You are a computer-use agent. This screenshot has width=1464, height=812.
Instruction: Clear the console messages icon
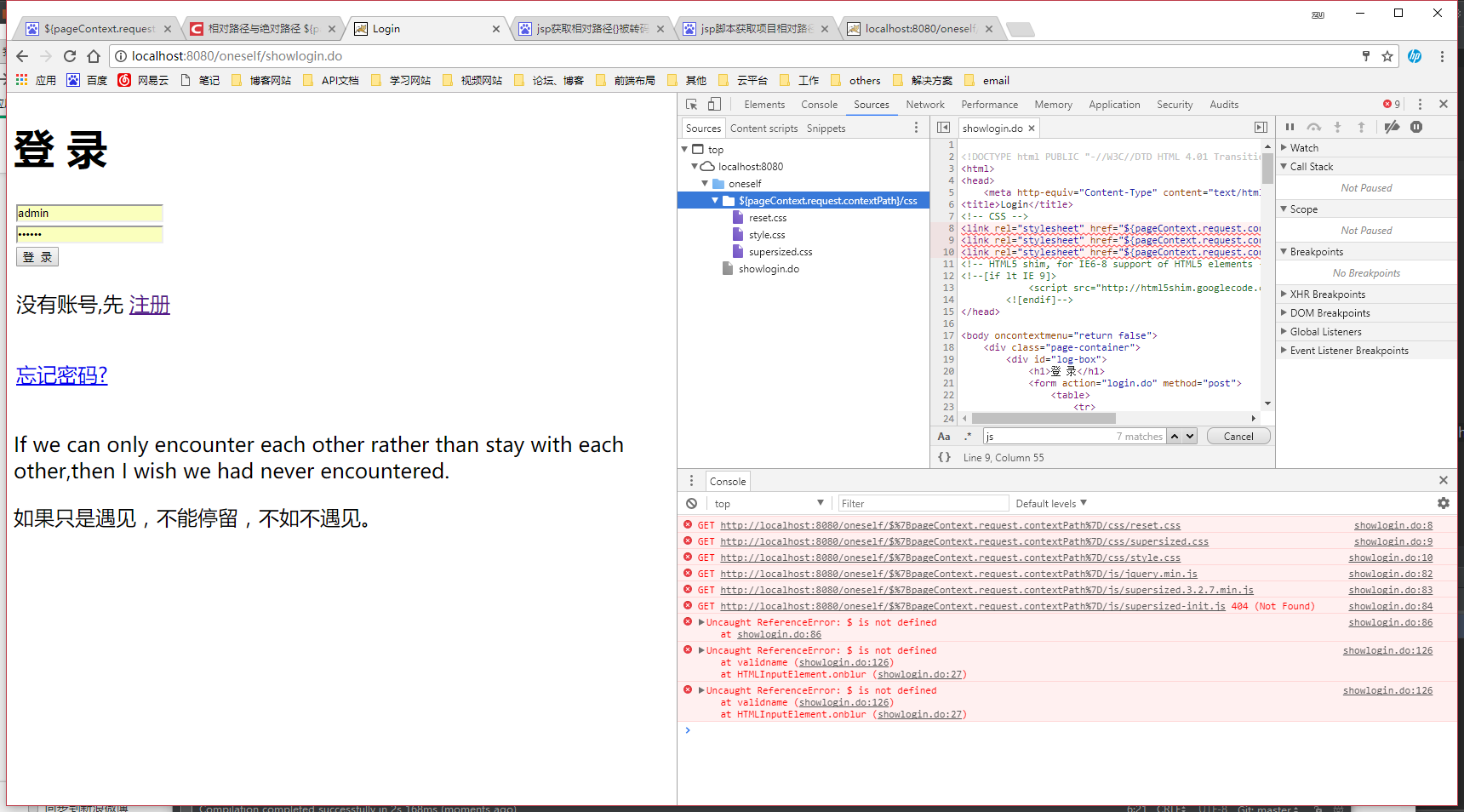click(691, 504)
